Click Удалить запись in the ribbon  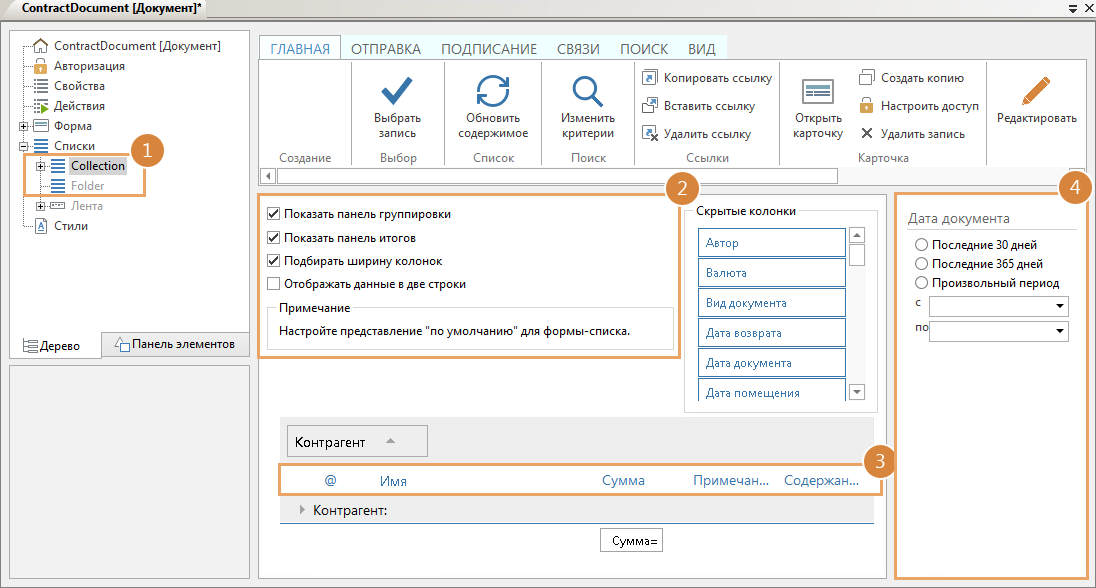click(x=922, y=134)
